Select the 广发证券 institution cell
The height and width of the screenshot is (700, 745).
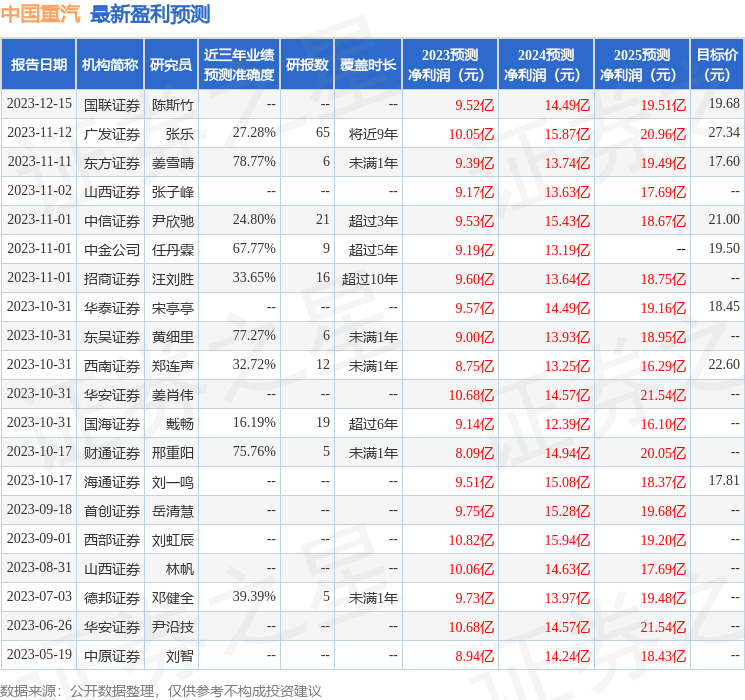pos(112,134)
